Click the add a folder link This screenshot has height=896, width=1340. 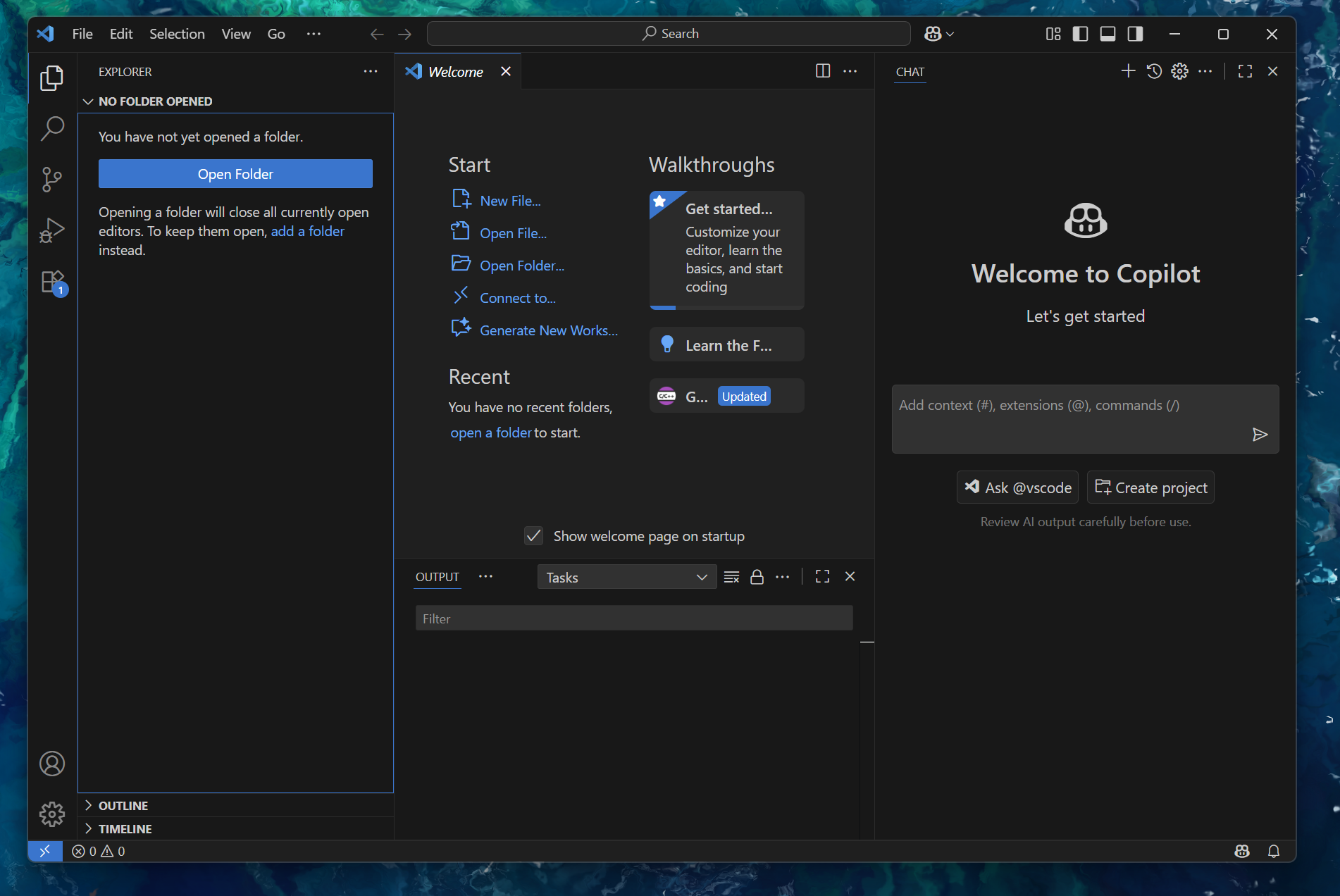tap(308, 231)
